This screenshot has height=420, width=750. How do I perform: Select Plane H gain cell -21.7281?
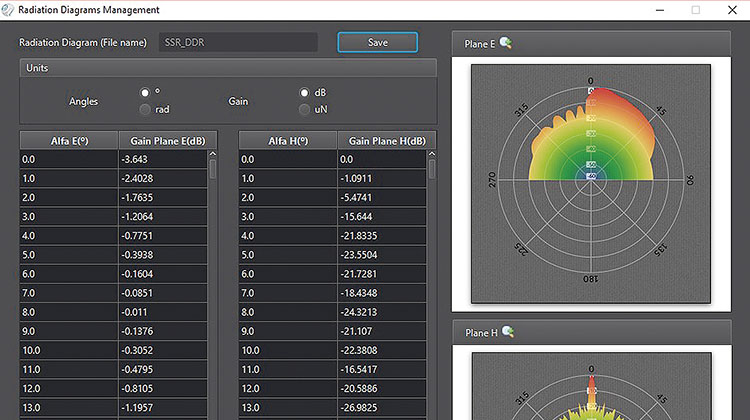(x=382, y=274)
